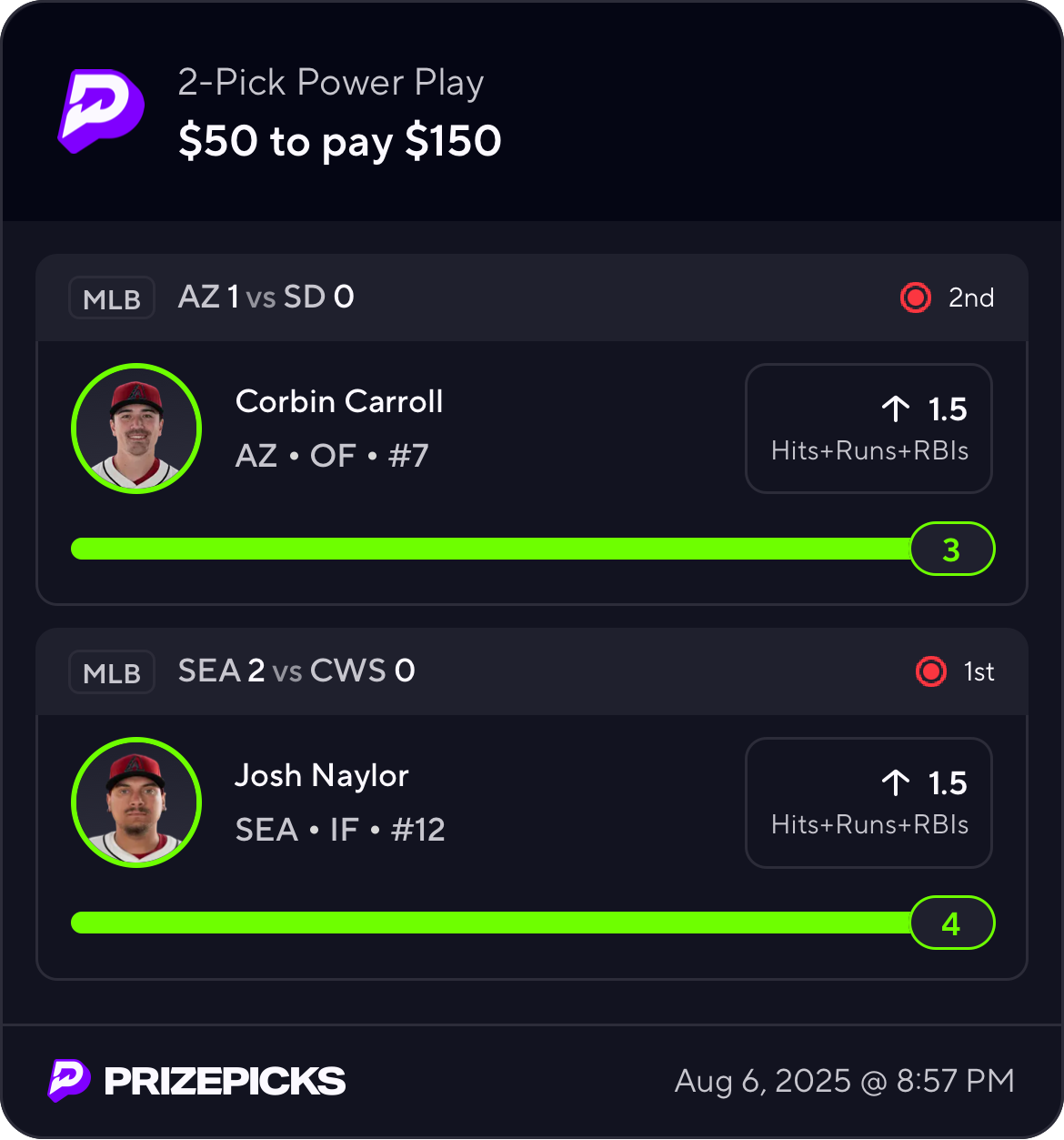
Task: Click the live indicator beside 1st
Action: [x=930, y=671]
